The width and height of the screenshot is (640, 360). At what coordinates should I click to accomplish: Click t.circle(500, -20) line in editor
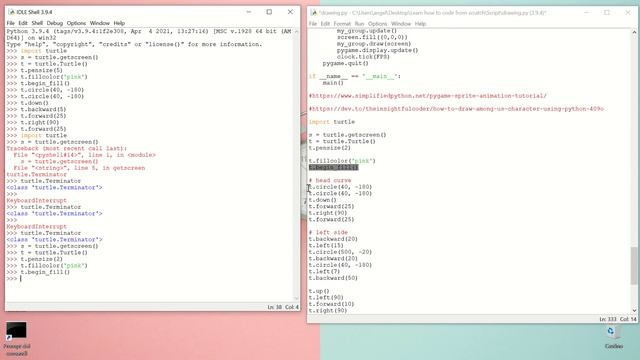(x=340, y=252)
